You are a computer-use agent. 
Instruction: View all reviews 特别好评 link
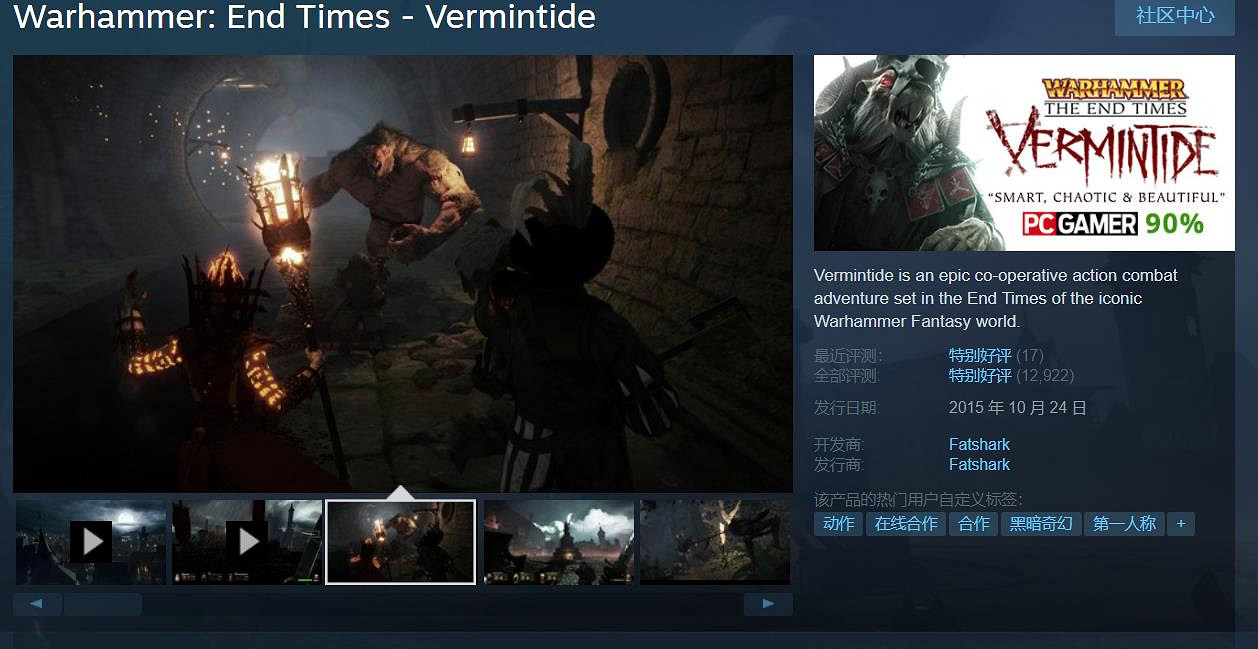[x=980, y=376]
